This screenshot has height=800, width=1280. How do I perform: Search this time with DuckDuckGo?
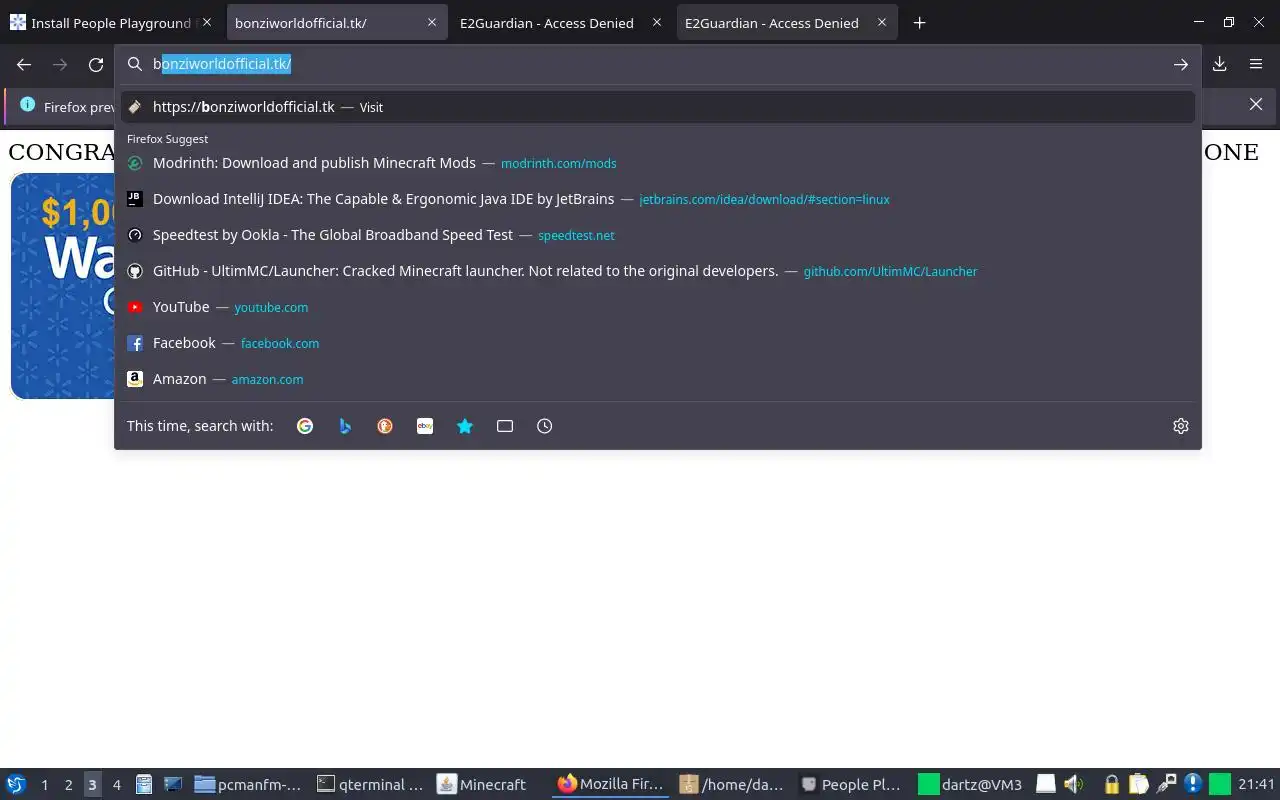click(x=385, y=426)
